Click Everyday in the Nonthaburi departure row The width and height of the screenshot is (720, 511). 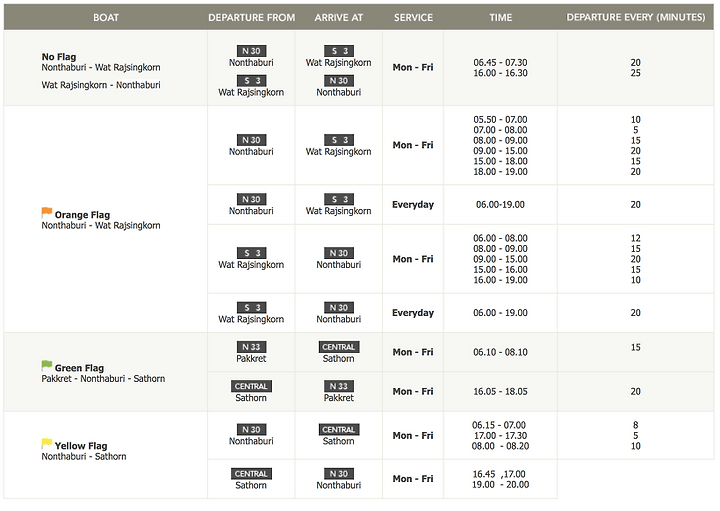click(413, 205)
